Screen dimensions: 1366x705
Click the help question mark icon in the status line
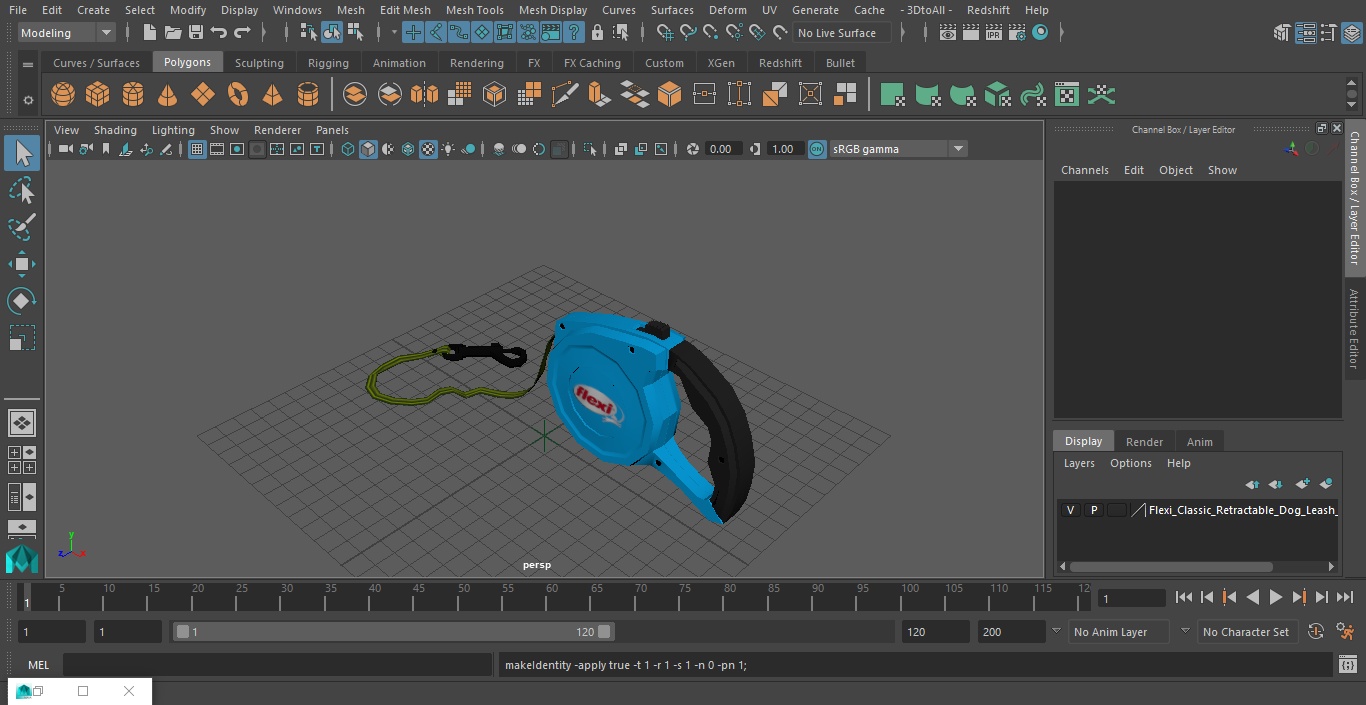574,33
